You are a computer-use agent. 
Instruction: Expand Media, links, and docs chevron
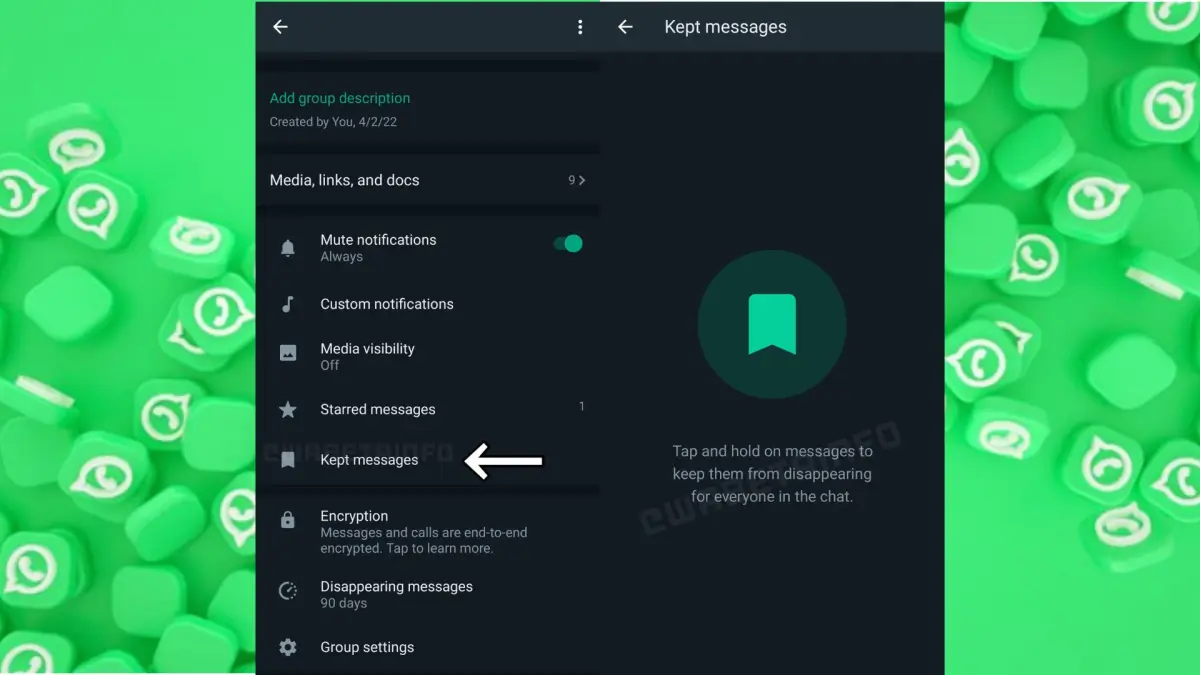(x=582, y=180)
